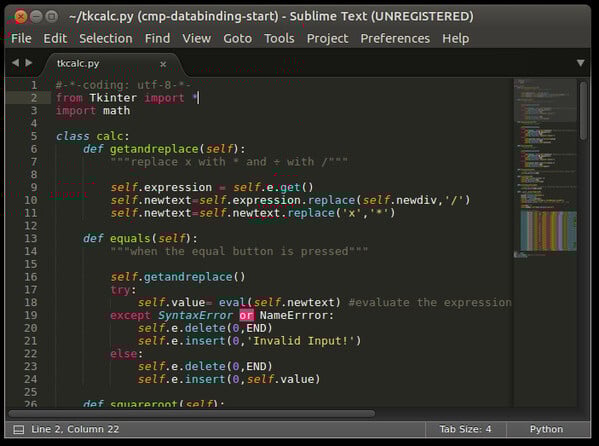The width and height of the screenshot is (599, 446).
Task: Click the 'try:' statement
Action: pos(123,290)
